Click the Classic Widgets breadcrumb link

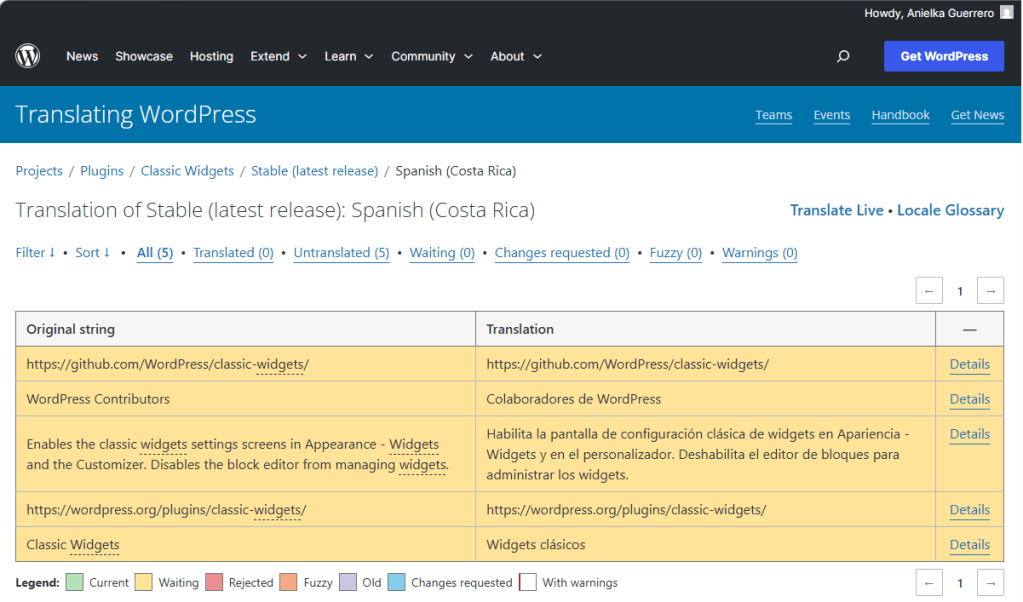point(187,171)
